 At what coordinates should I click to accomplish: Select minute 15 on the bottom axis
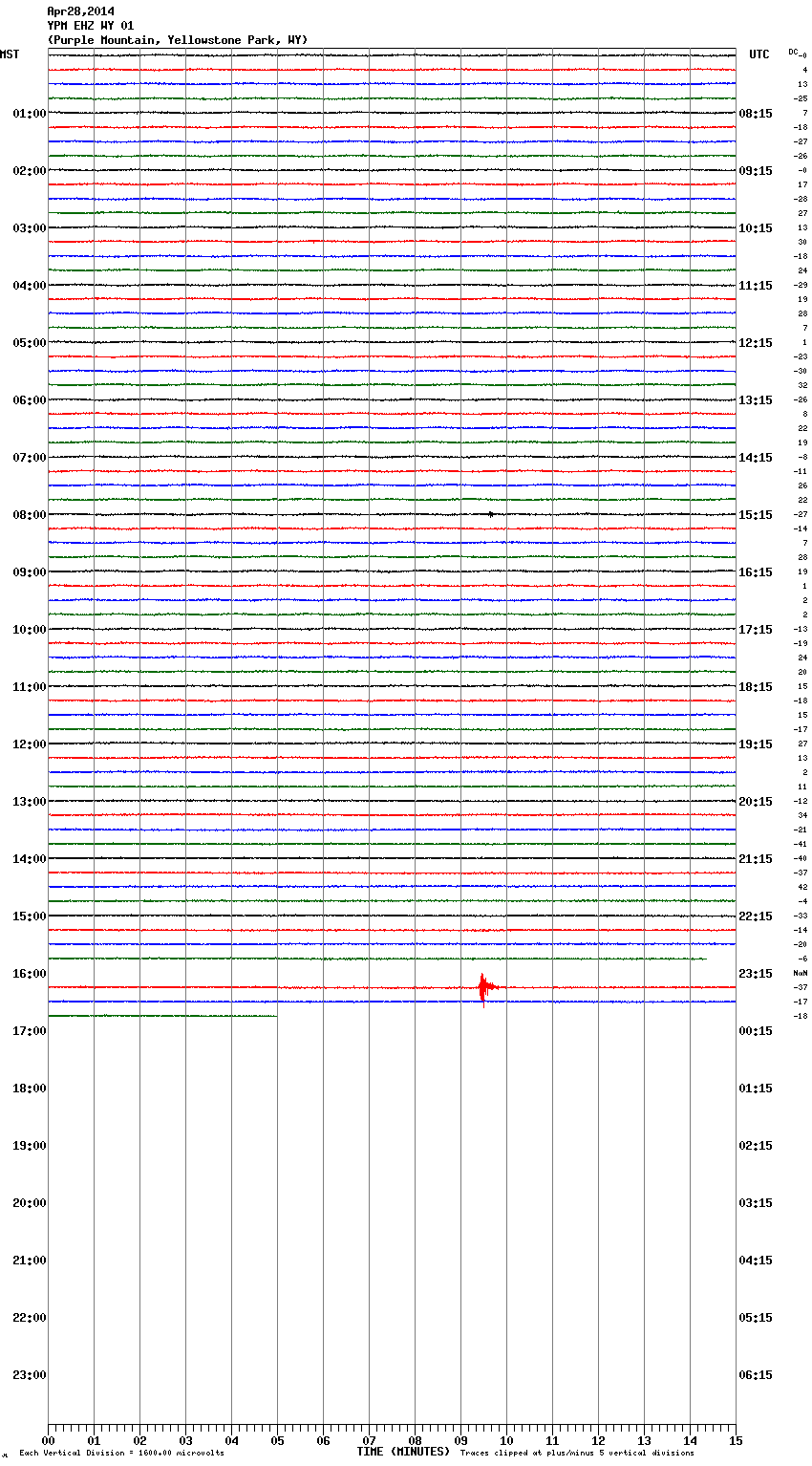pos(735,1441)
